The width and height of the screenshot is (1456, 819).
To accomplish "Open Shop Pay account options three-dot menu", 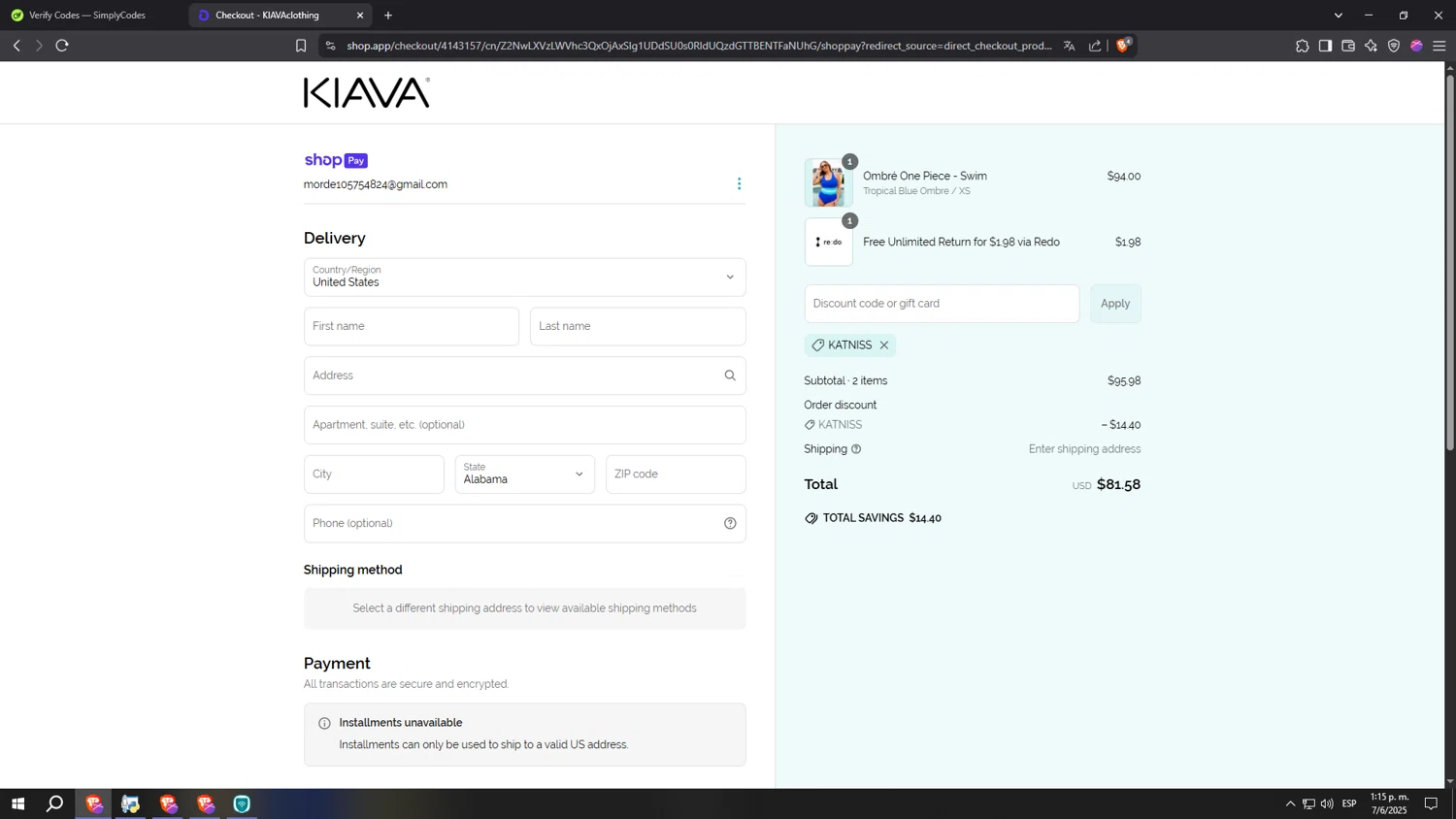I will 739,183.
